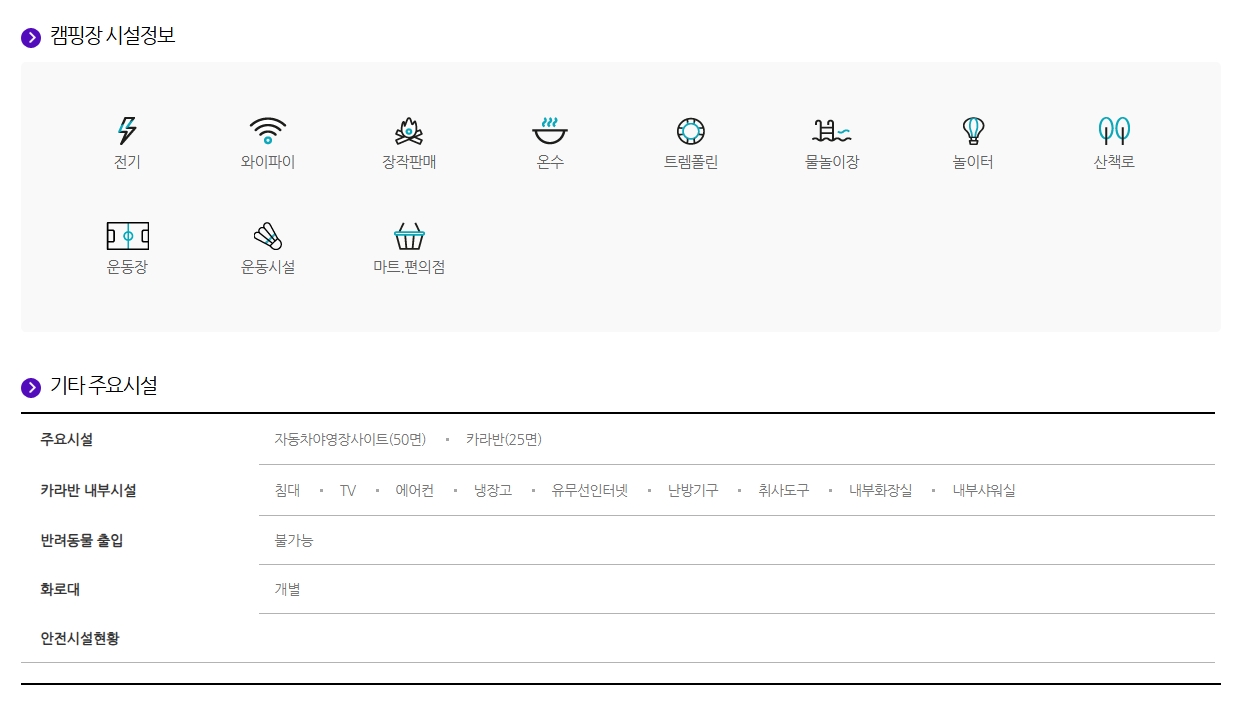This screenshot has width=1260, height=707.
Task: Select the 와이파이 Wi-Fi icon
Action: pyautogui.click(x=268, y=131)
